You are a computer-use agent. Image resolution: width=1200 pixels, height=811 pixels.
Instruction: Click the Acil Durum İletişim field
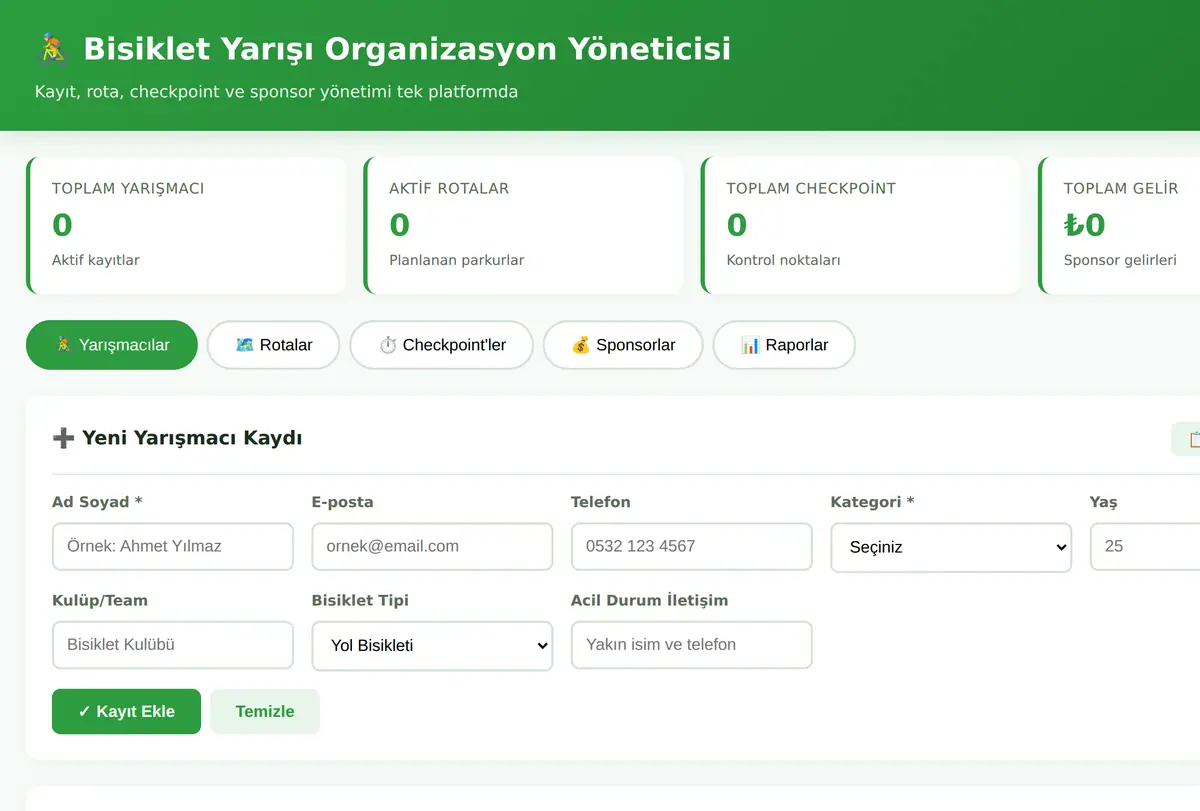click(x=692, y=645)
